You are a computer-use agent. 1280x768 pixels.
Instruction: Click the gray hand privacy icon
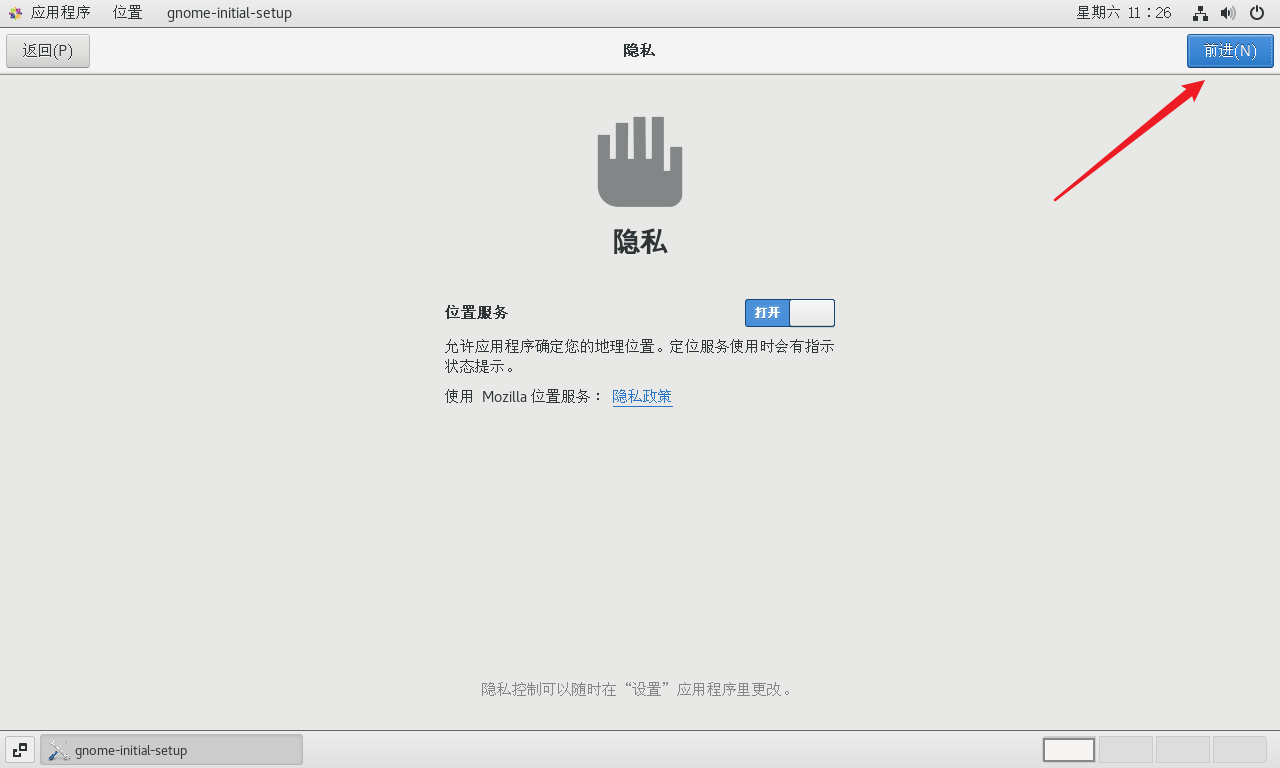(x=639, y=160)
